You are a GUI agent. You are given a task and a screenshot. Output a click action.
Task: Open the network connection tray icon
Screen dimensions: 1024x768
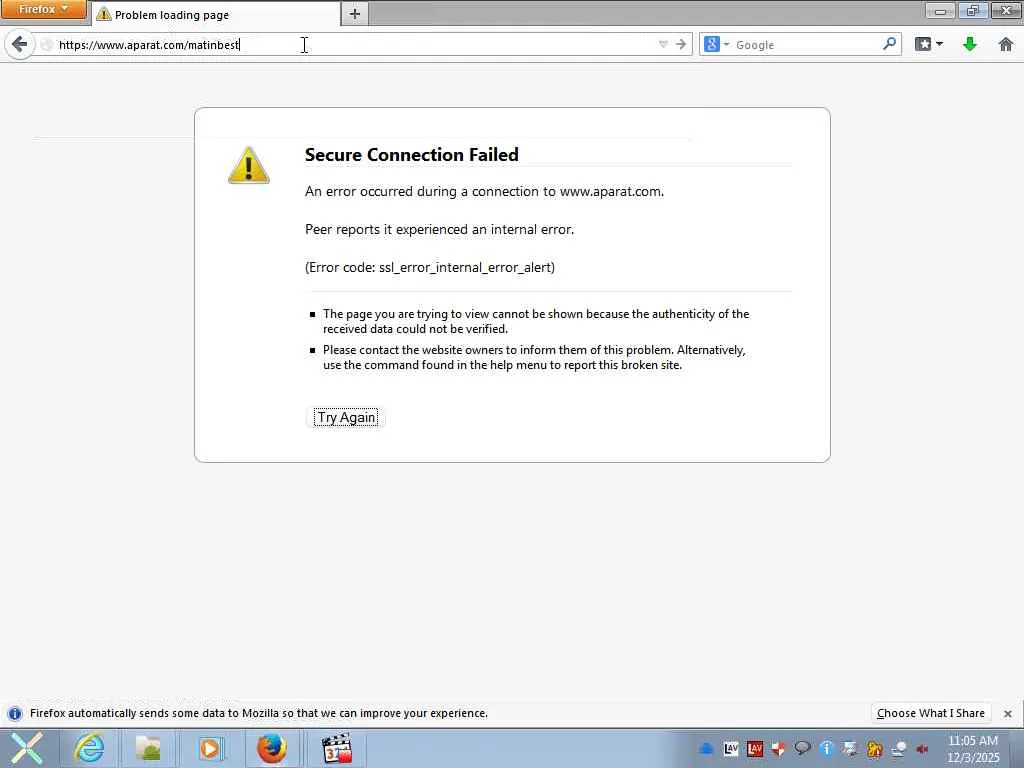tap(899, 748)
